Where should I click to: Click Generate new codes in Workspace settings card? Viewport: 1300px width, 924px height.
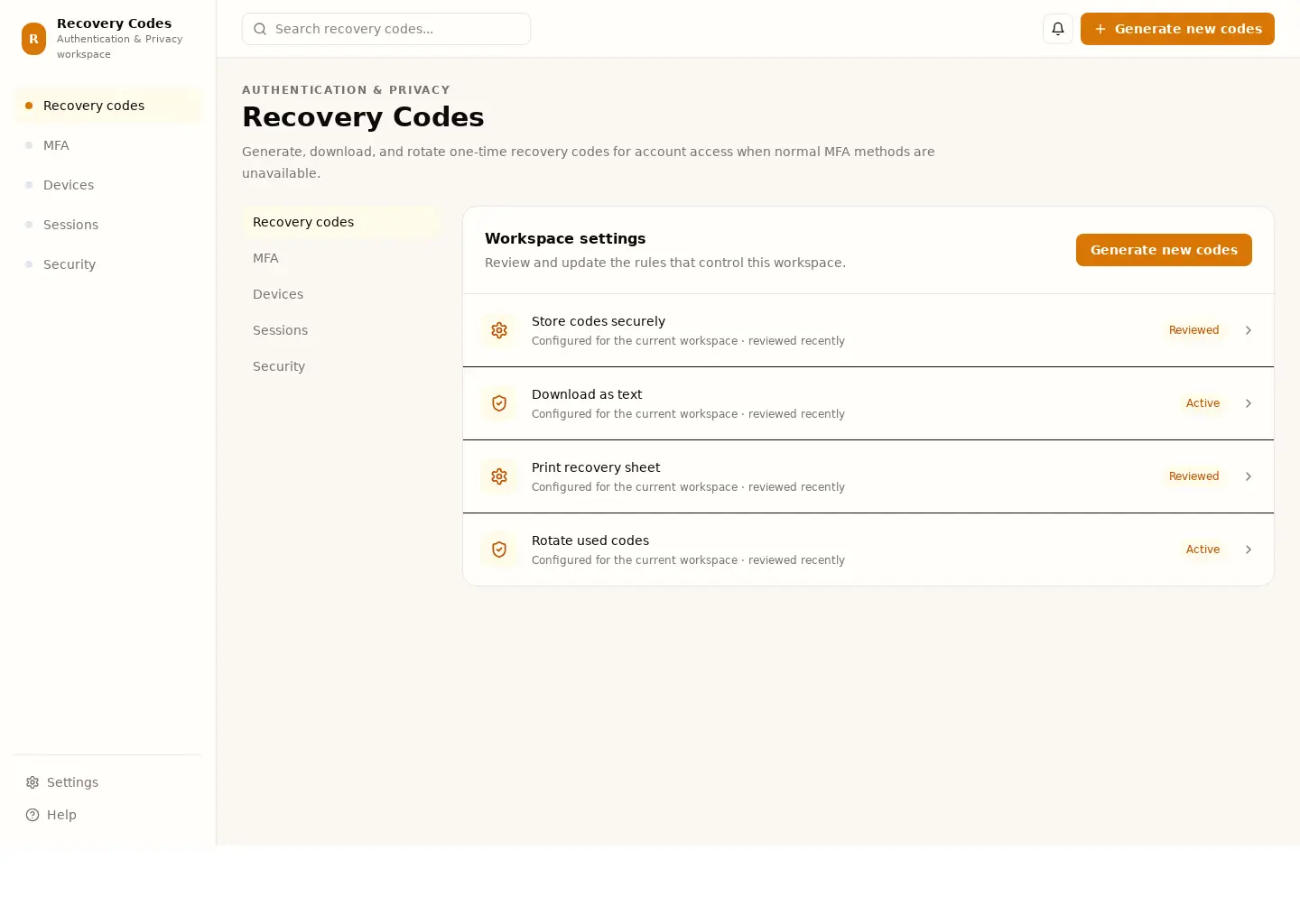pos(1164,250)
